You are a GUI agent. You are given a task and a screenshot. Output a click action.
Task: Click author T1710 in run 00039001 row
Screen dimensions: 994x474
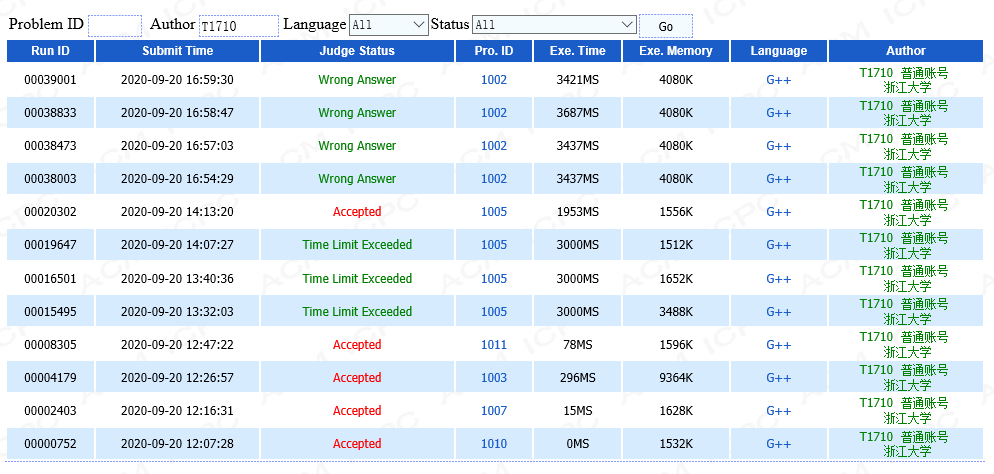[876, 73]
